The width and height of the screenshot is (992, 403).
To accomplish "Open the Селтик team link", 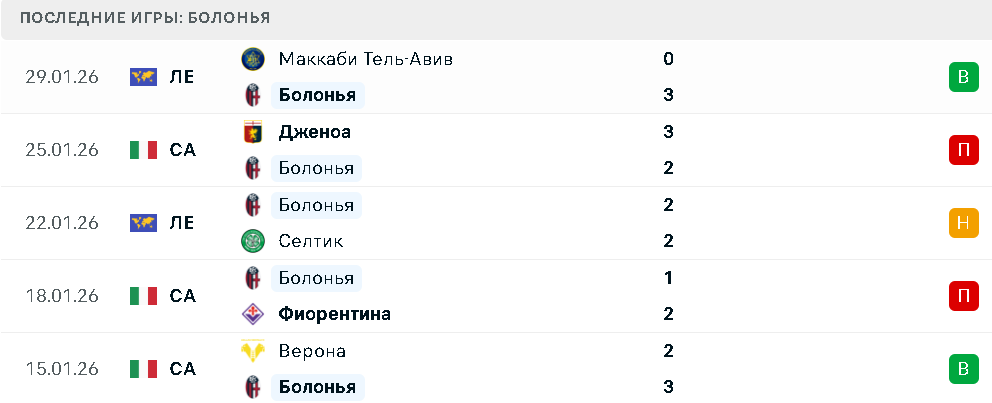I will [311, 241].
